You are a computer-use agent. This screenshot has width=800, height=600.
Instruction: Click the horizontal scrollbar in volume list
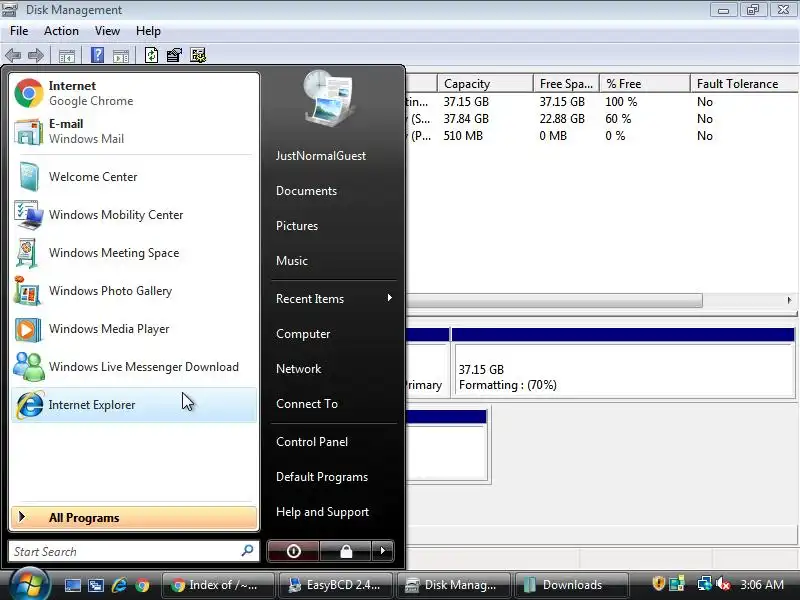coord(554,301)
